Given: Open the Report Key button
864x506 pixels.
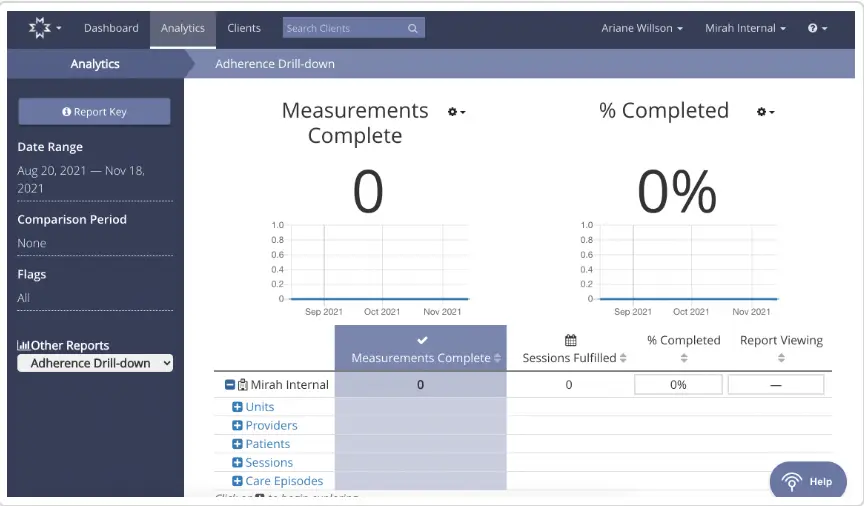Looking at the screenshot, I should (94, 112).
